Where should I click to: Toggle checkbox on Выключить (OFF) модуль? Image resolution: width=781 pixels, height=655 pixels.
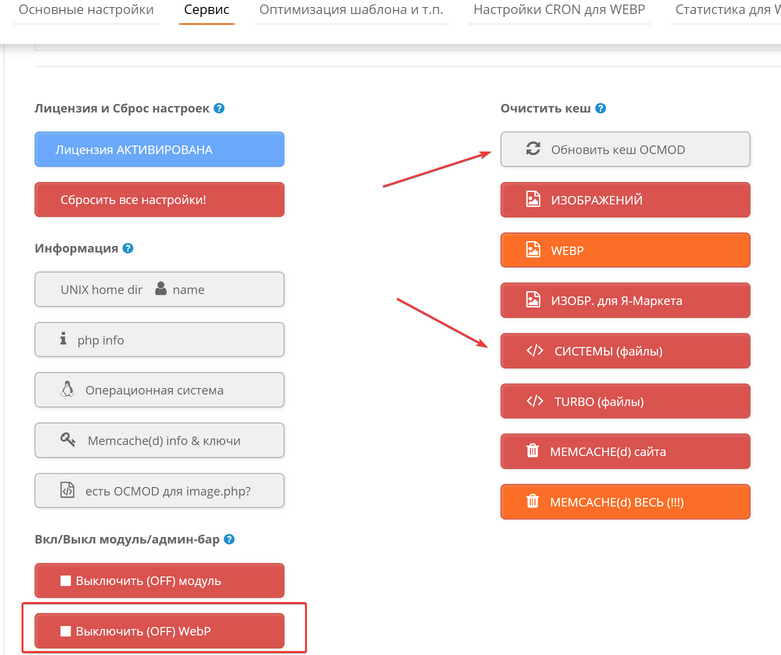point(65,580)
